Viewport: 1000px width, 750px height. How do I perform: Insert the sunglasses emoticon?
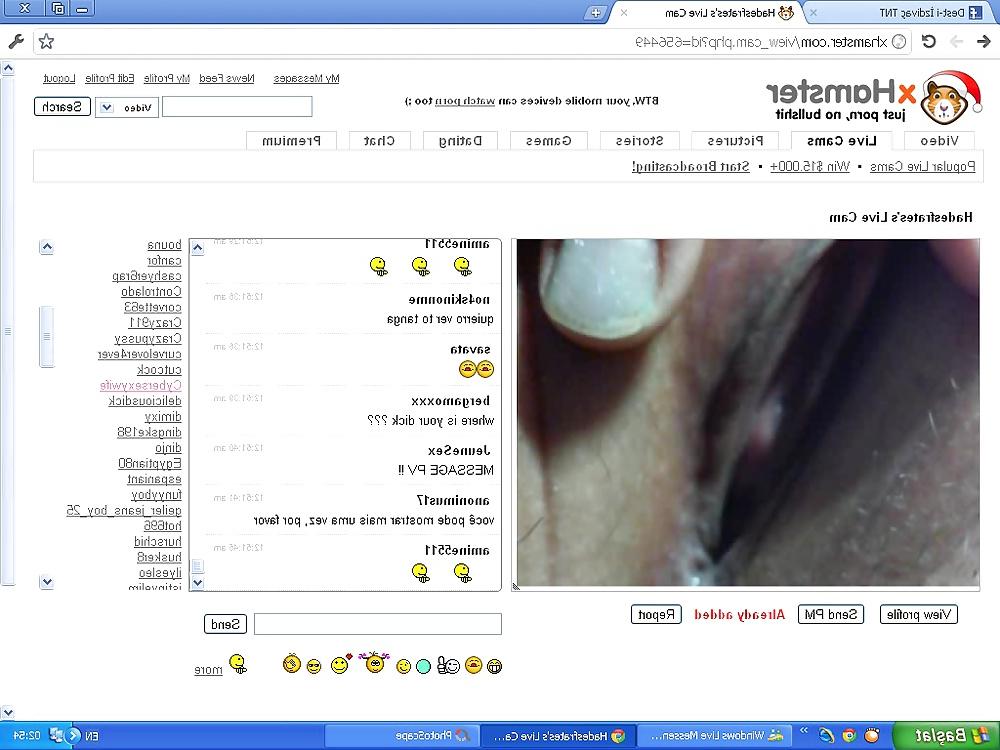[x=314, y=666]
